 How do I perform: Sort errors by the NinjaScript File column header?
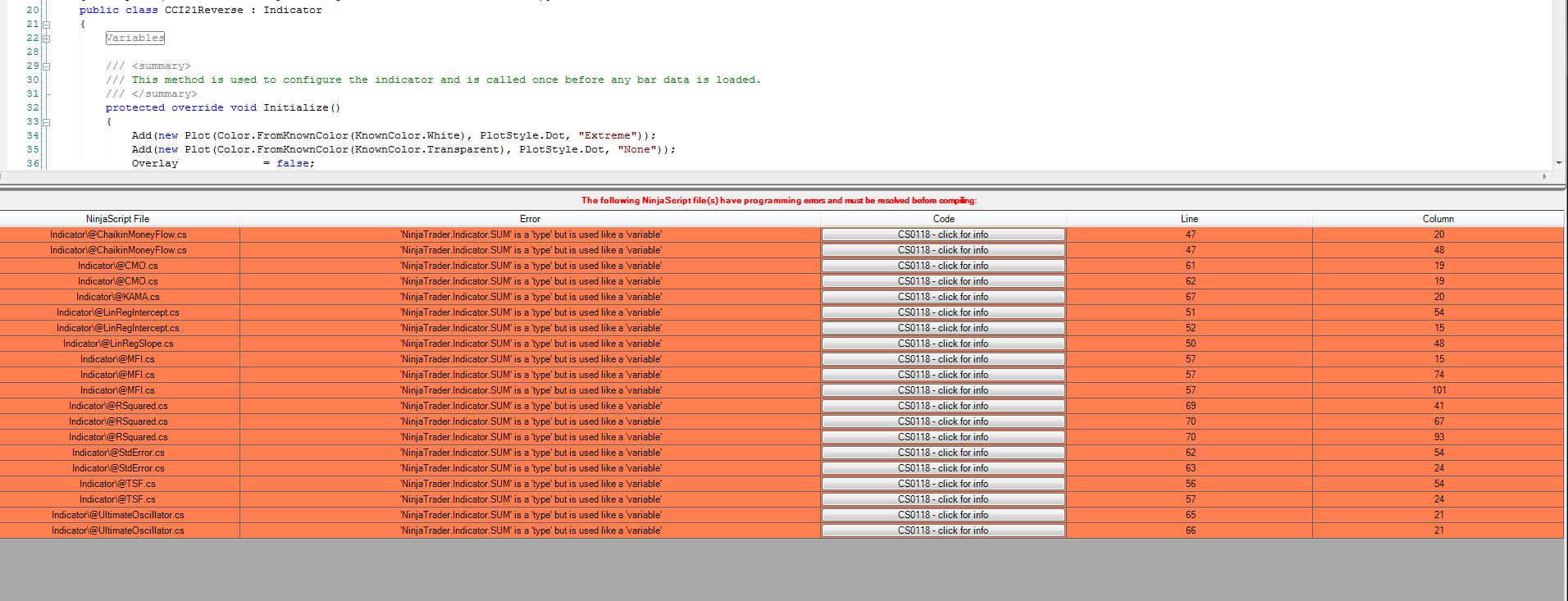pos(118,219)
